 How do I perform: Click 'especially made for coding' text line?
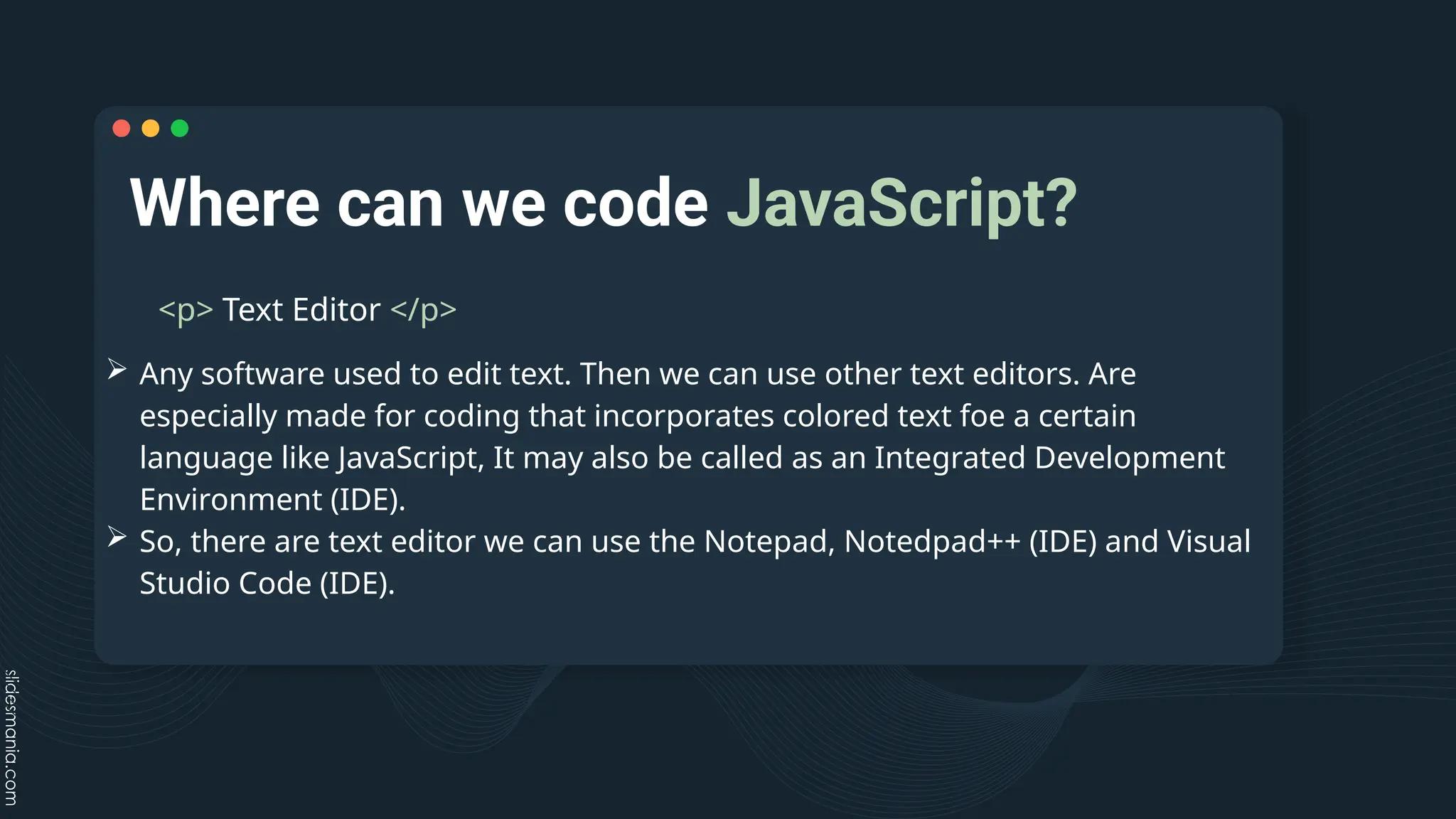click(x=330, y=417)
